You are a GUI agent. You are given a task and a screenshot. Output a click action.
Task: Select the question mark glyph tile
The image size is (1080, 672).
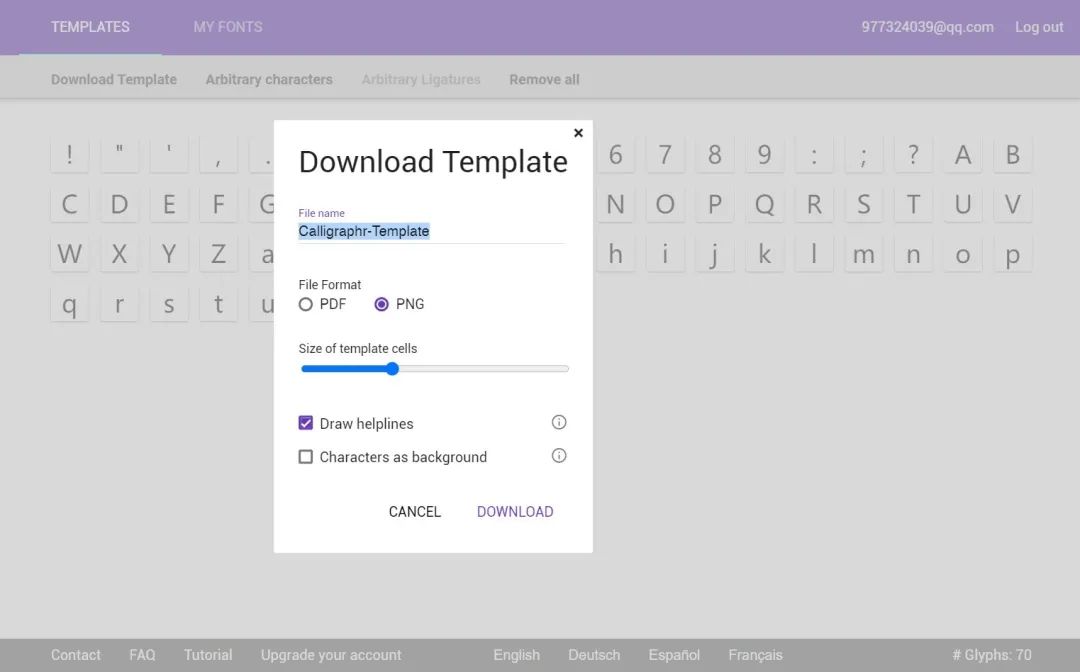pos(913,154)
